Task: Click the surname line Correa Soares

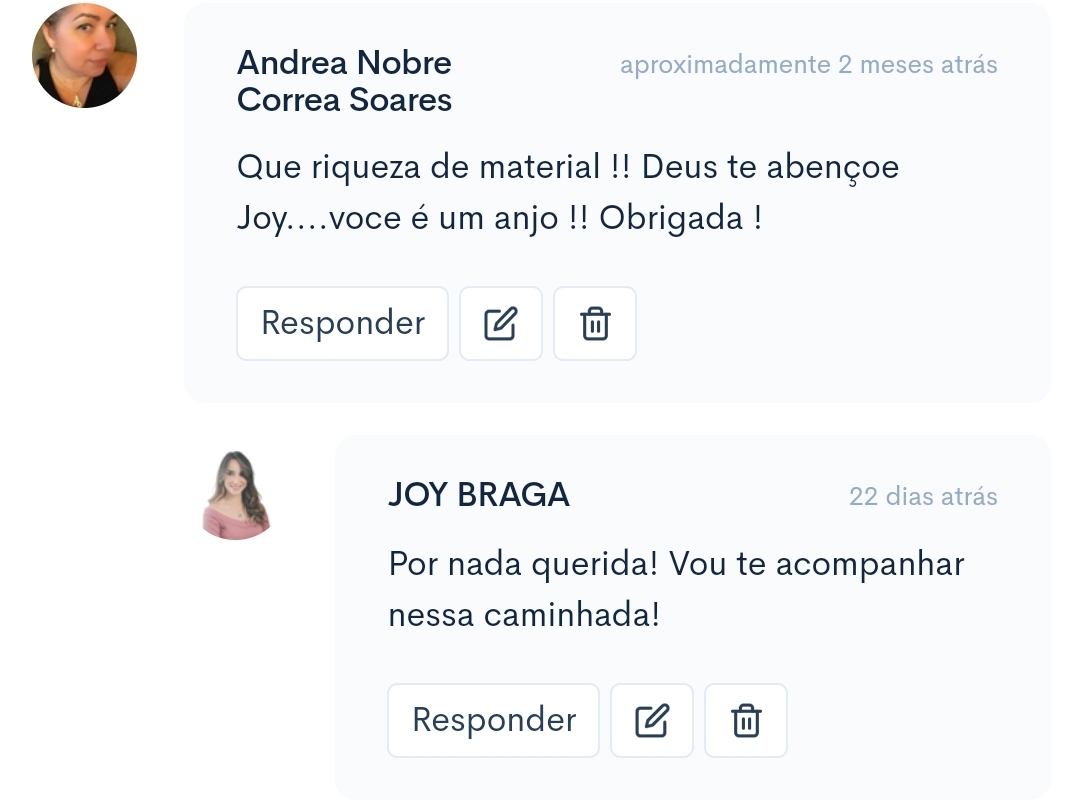Action: pos(344,100)
